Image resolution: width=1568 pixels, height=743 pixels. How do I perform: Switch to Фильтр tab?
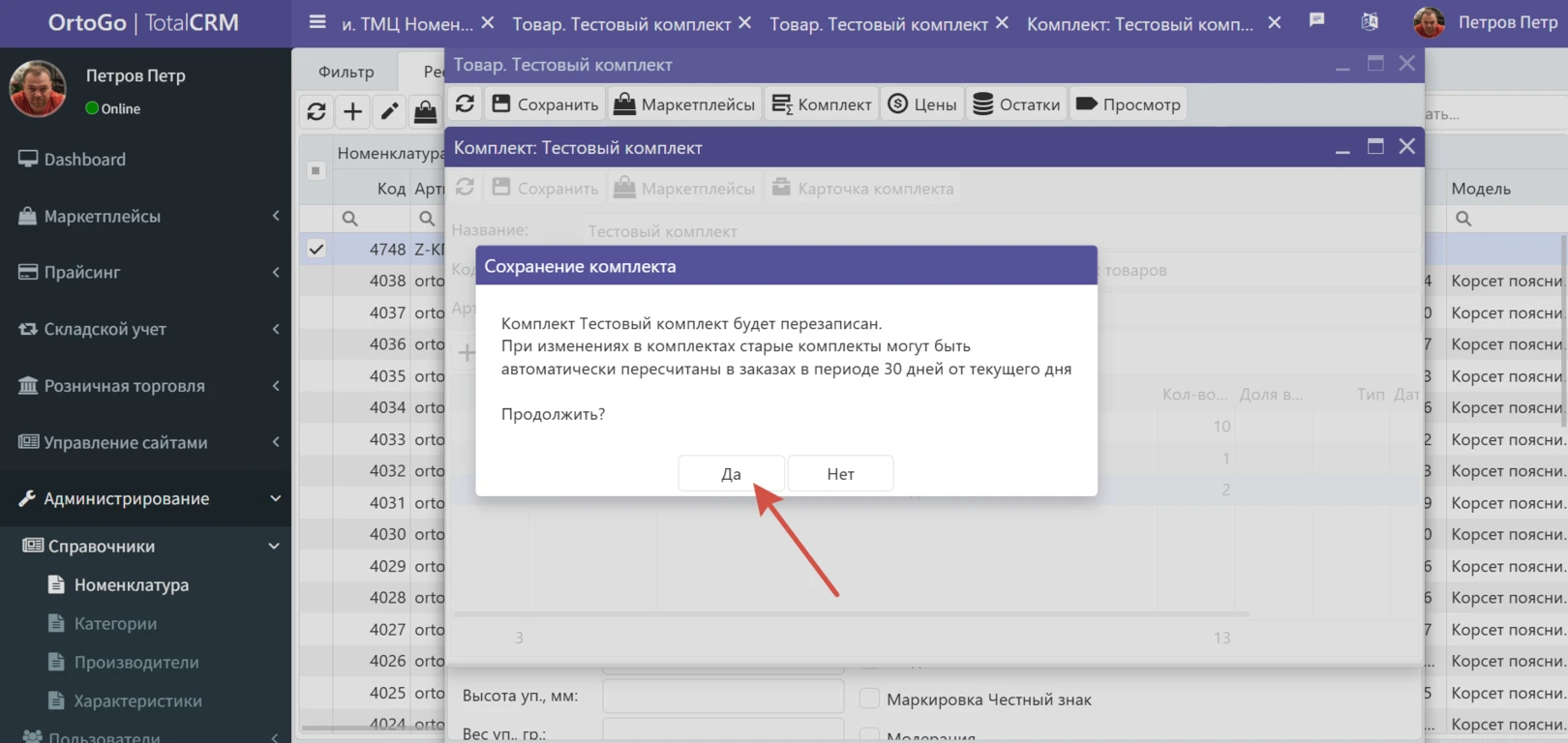[346, 72]
